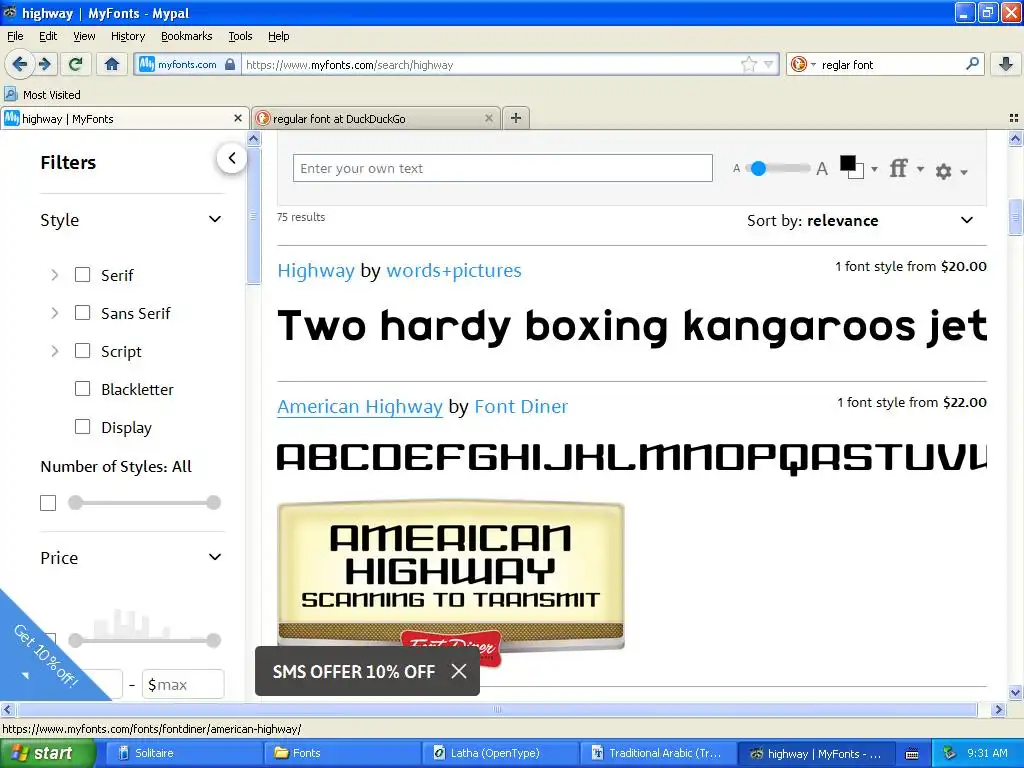This screenshot has height=768, width=1024.
Task: Bookmark page with the star icon
Action: click(x=748, y=64)
